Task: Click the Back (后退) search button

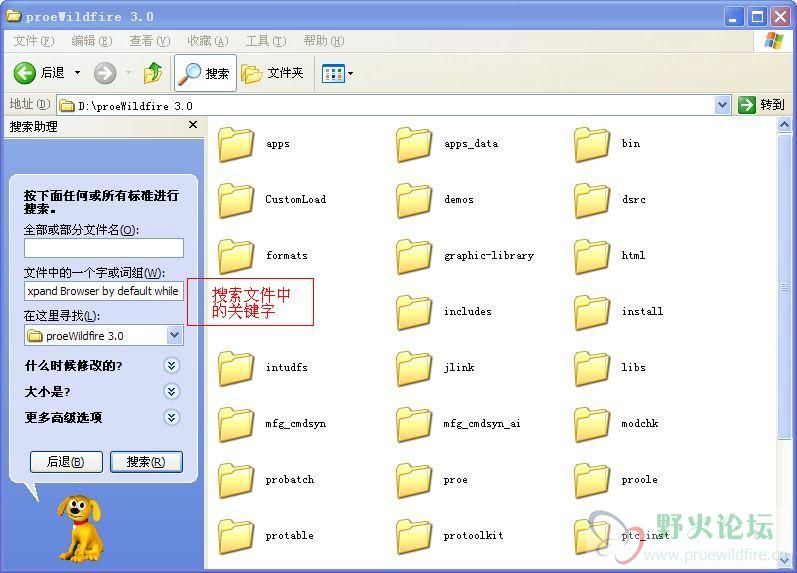Action: pos(66,462)
